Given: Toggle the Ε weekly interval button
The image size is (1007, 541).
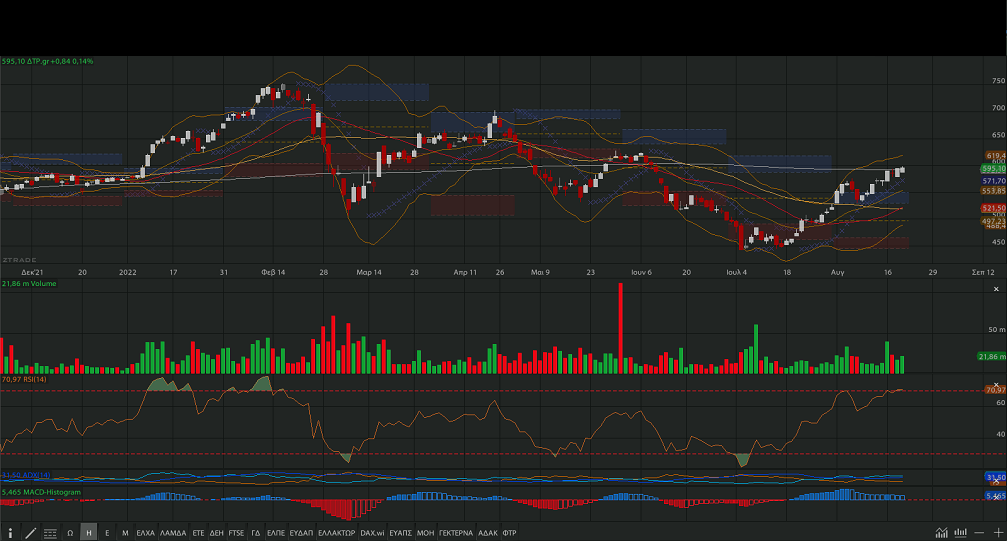Looking at the screenshot, I should tap(107, 533).
